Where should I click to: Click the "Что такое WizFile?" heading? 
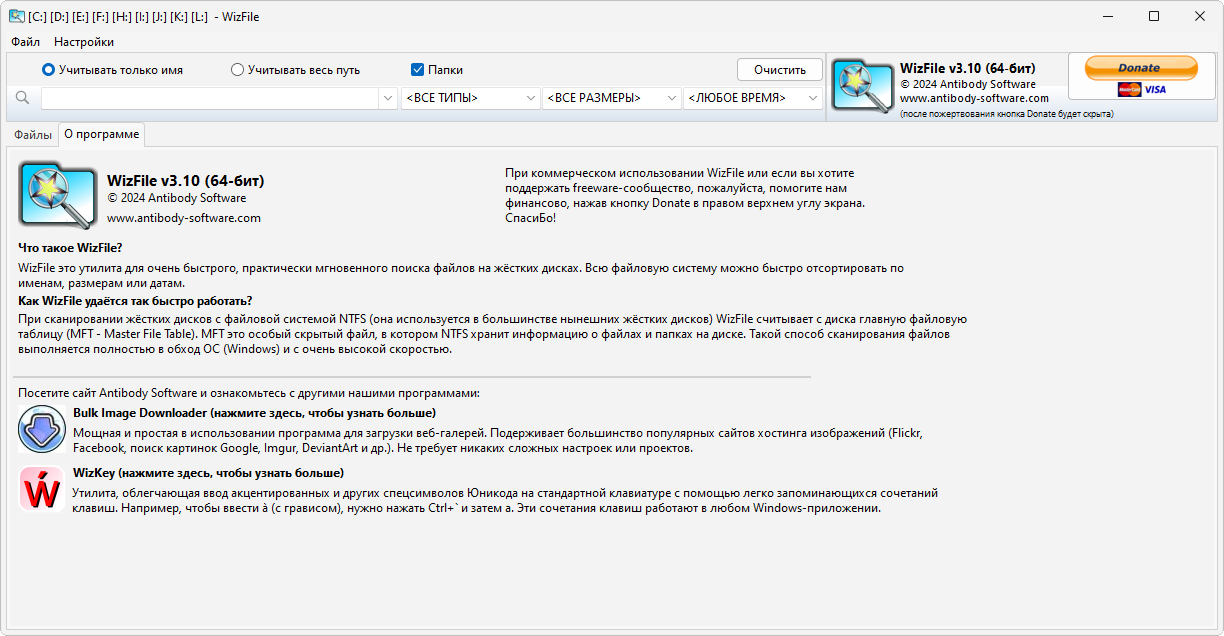(x=70, y=248)
